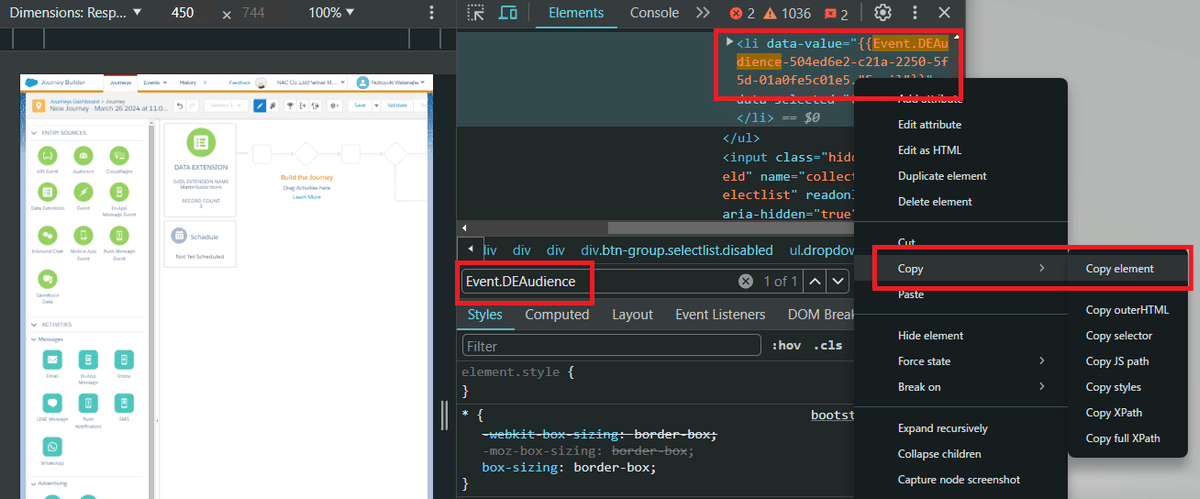Open the Version 1 dropdown
Image resolution: width=1200 pixels, height=499 pixels.
[225, 105]
